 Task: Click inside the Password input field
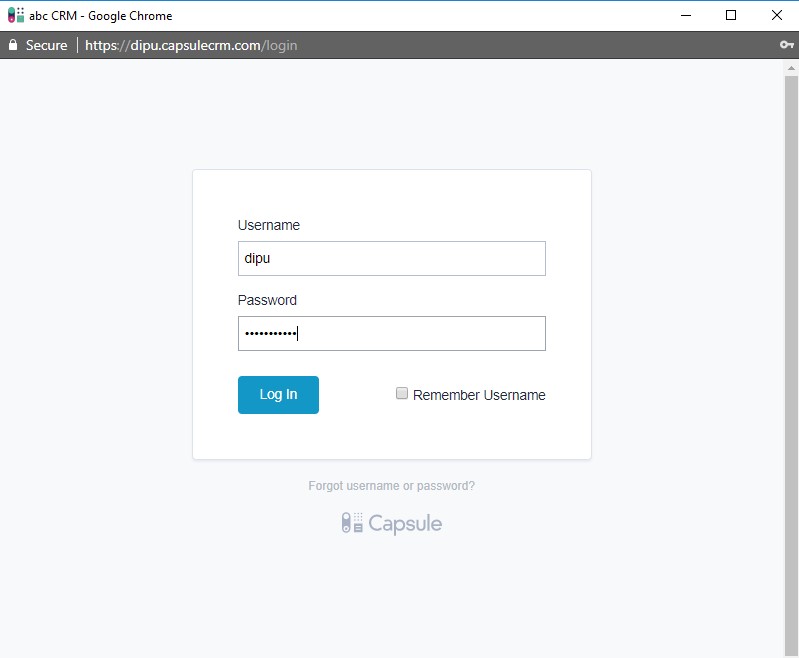click(x=391, y=334)
